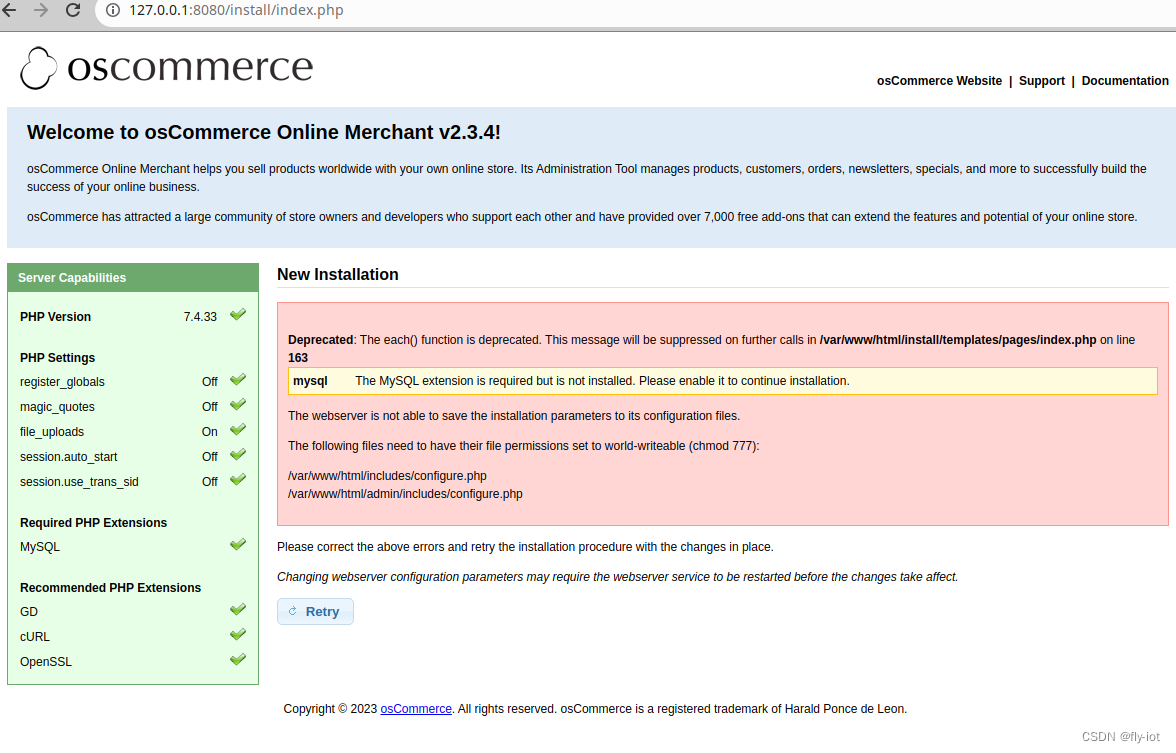Image resolution: width=1176 pixels, height=753 pixels.
Task: Click the 7.4.33 version value
Action: (200, 317)
